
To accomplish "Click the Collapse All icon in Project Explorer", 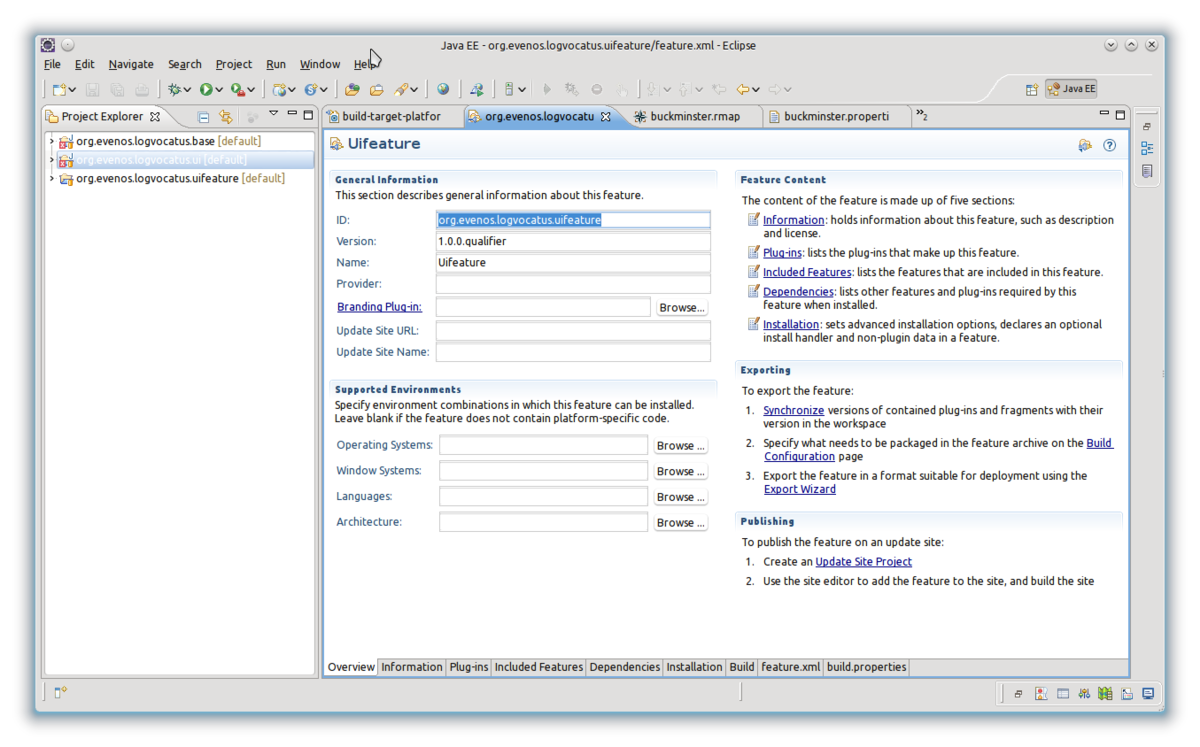I will pyautogui.click(x=203, y=117).
